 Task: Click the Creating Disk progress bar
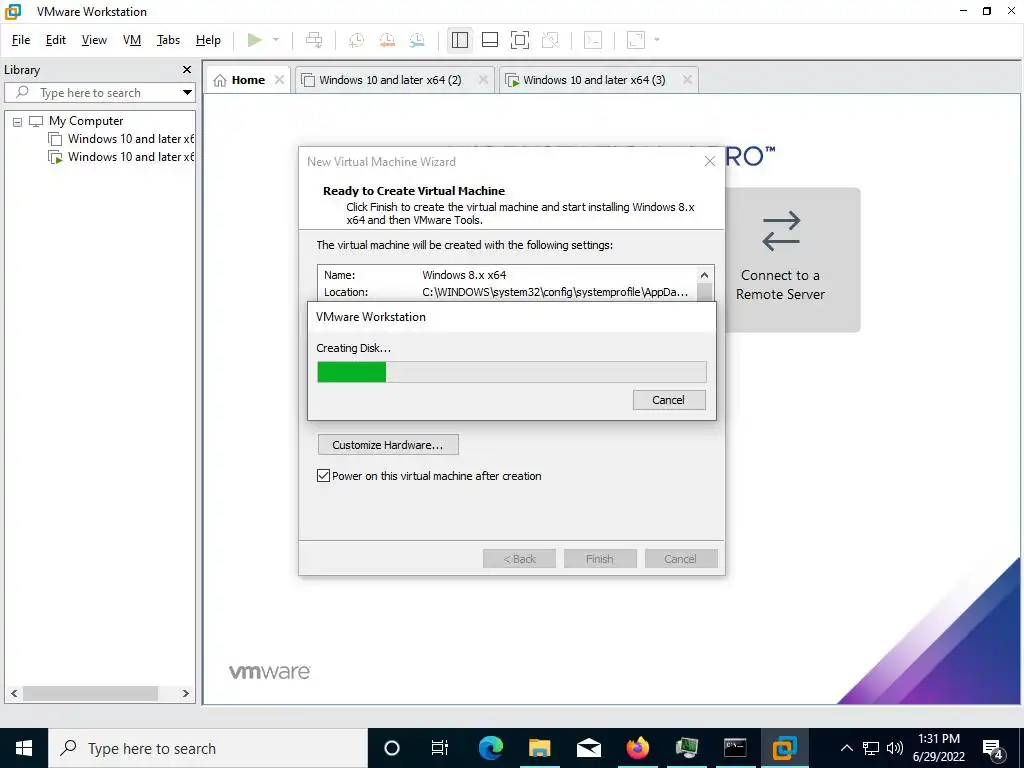tap(511, 372)
